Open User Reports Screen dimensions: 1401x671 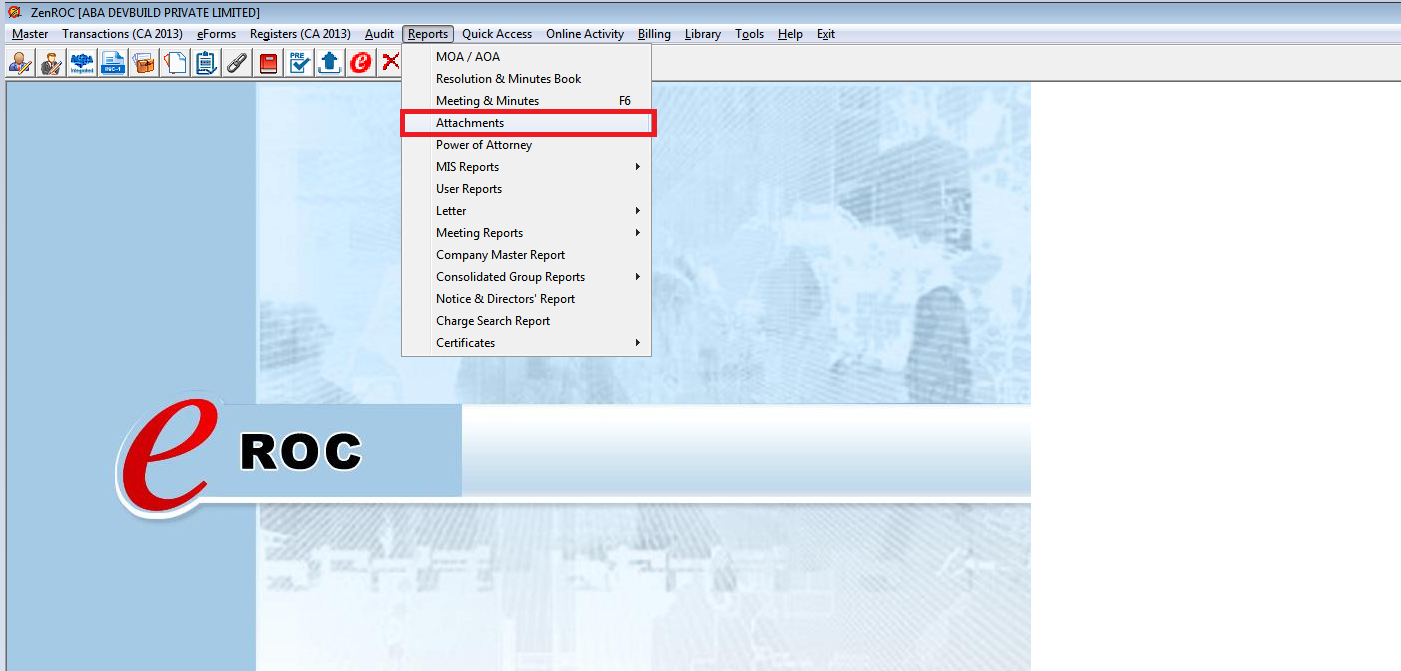[x=527, y=189]
